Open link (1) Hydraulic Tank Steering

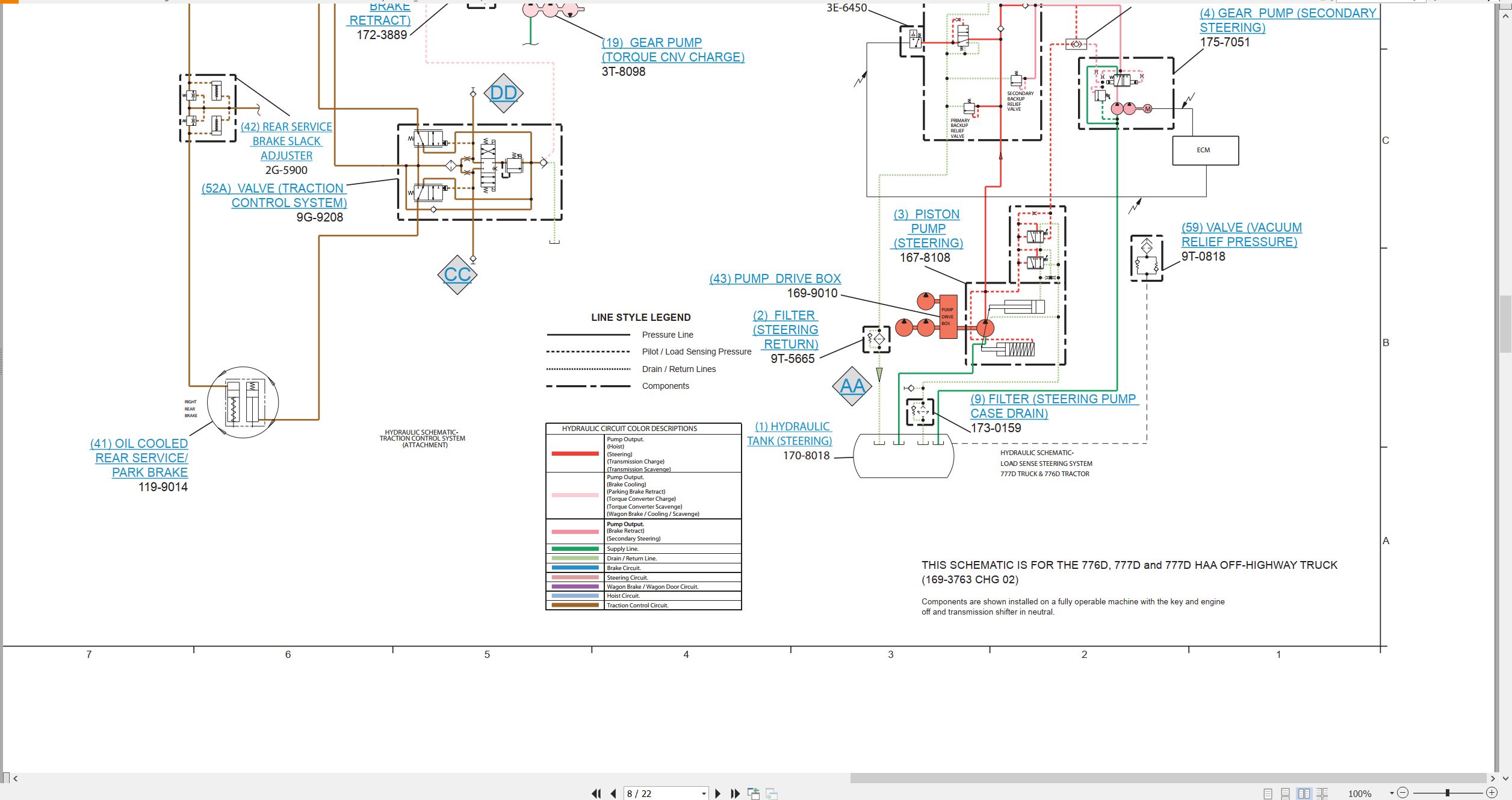click(x=790, y=433)
